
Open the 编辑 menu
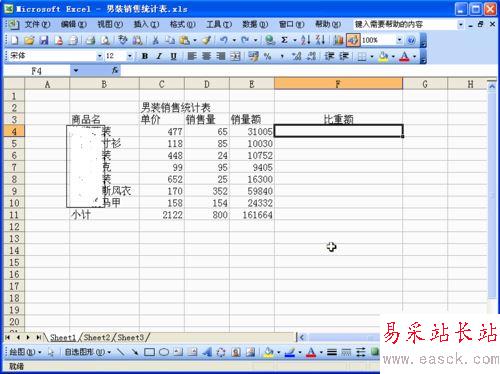(x=74, y=24)
